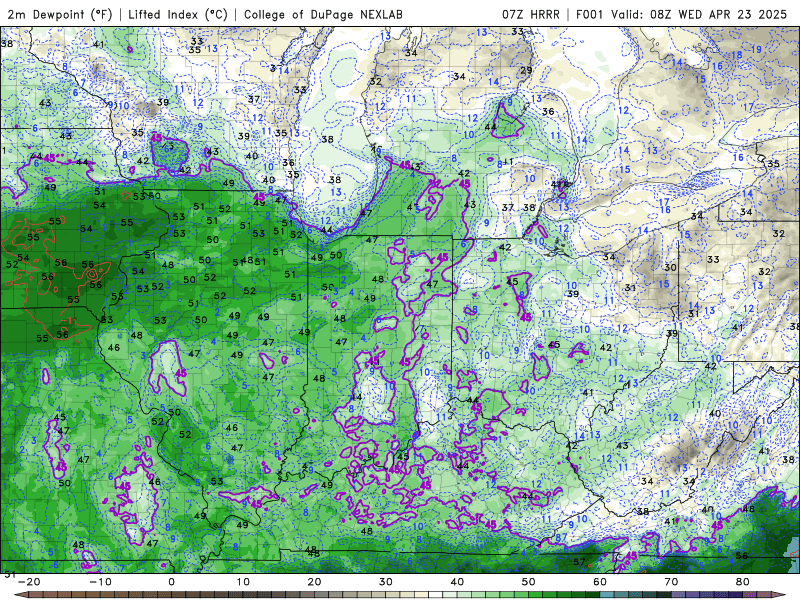
Task: Click the "0" colorbar scale label
Action: point(171,582)
